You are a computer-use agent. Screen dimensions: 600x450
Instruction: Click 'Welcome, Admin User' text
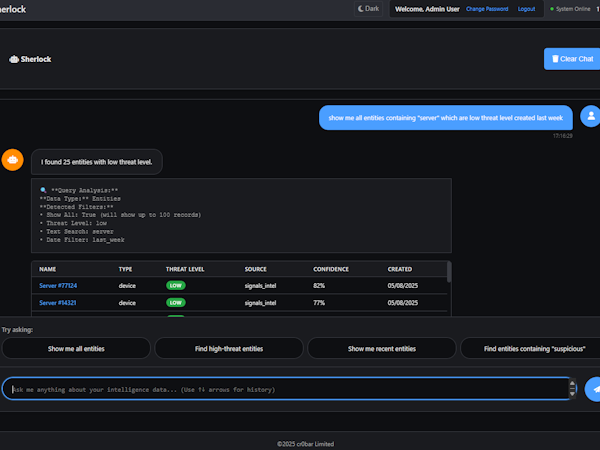427,9
